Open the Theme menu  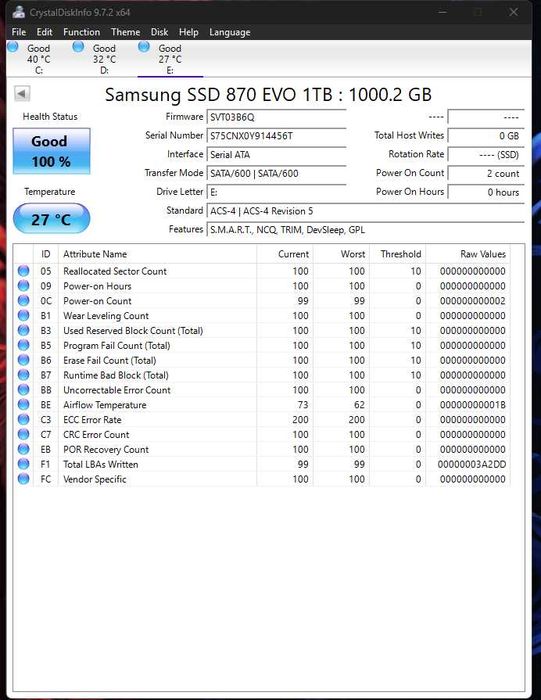click(x=125, y=32)
